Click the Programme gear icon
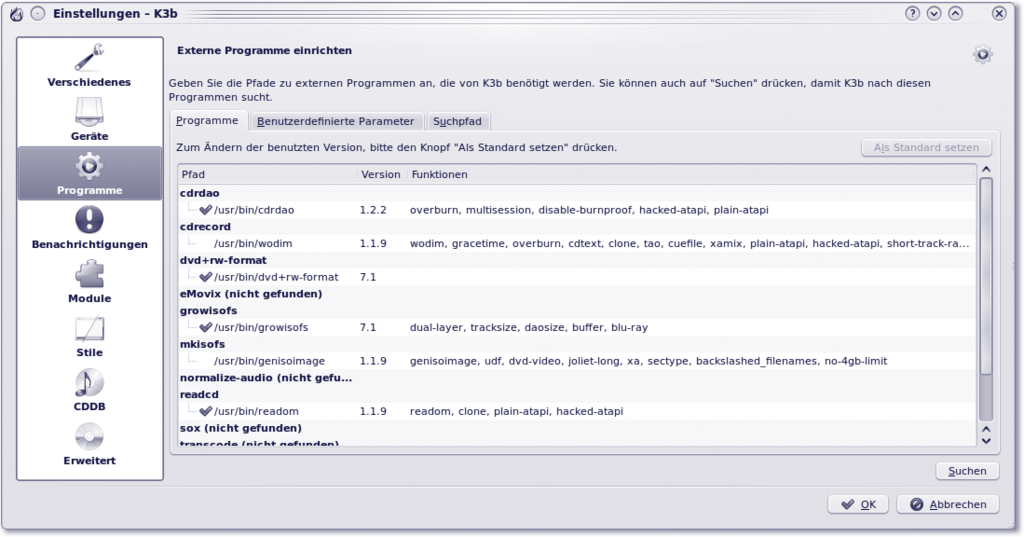 (x=89, y=165)
